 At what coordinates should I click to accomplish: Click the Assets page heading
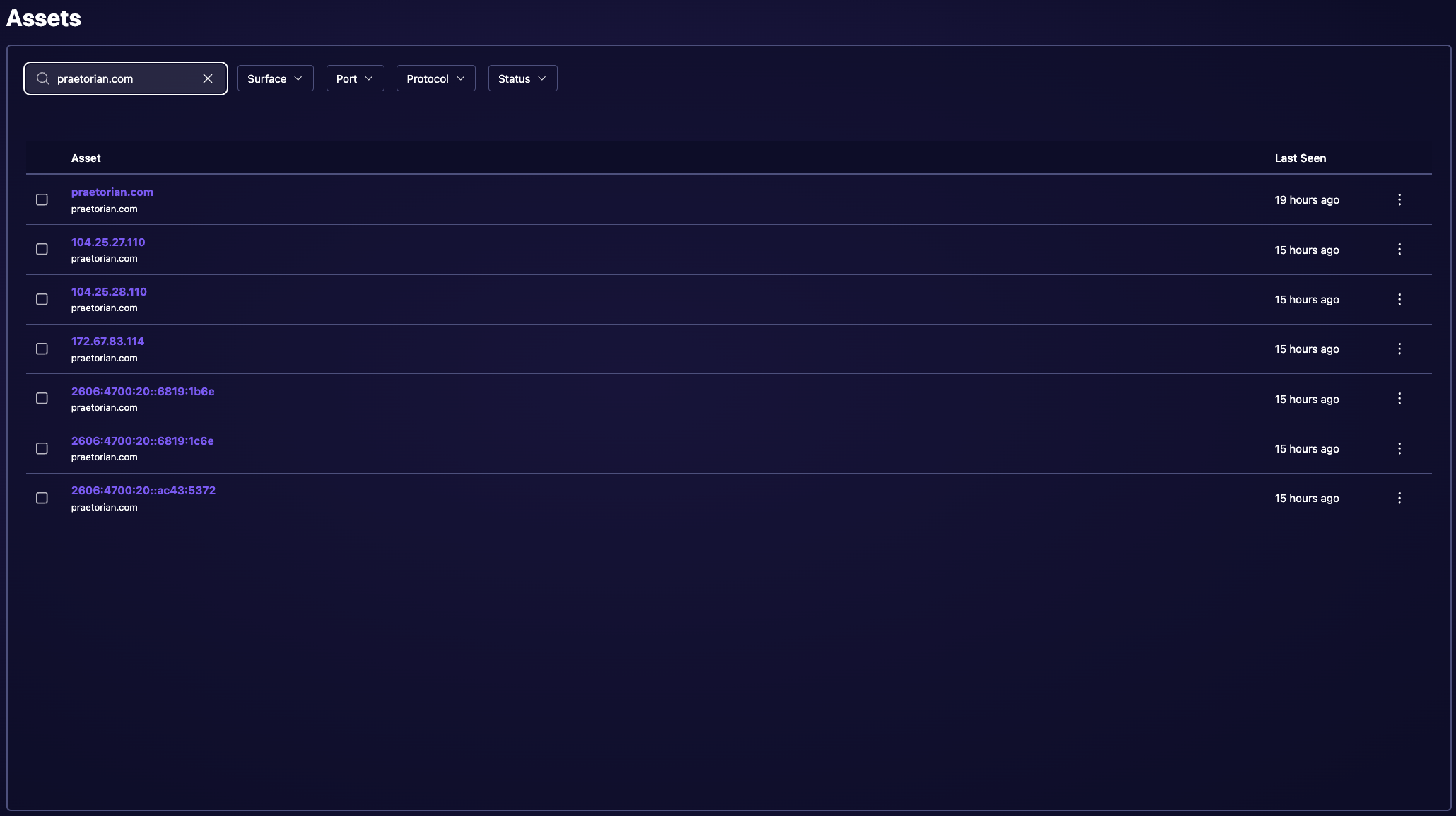(44, 18)
